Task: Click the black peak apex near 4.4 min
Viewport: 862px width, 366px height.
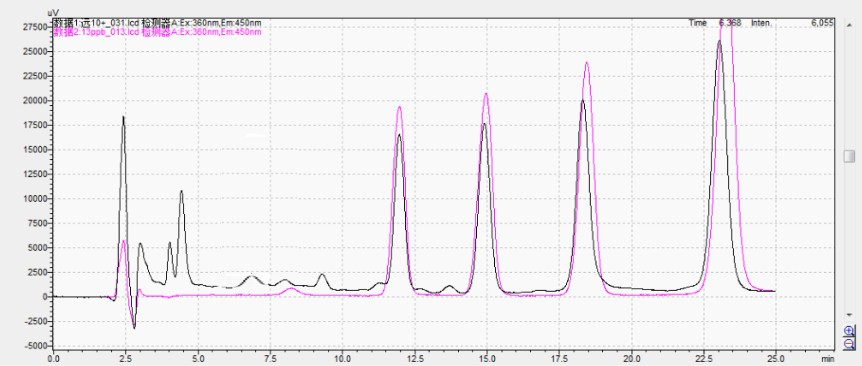Action: coord(181,191)
